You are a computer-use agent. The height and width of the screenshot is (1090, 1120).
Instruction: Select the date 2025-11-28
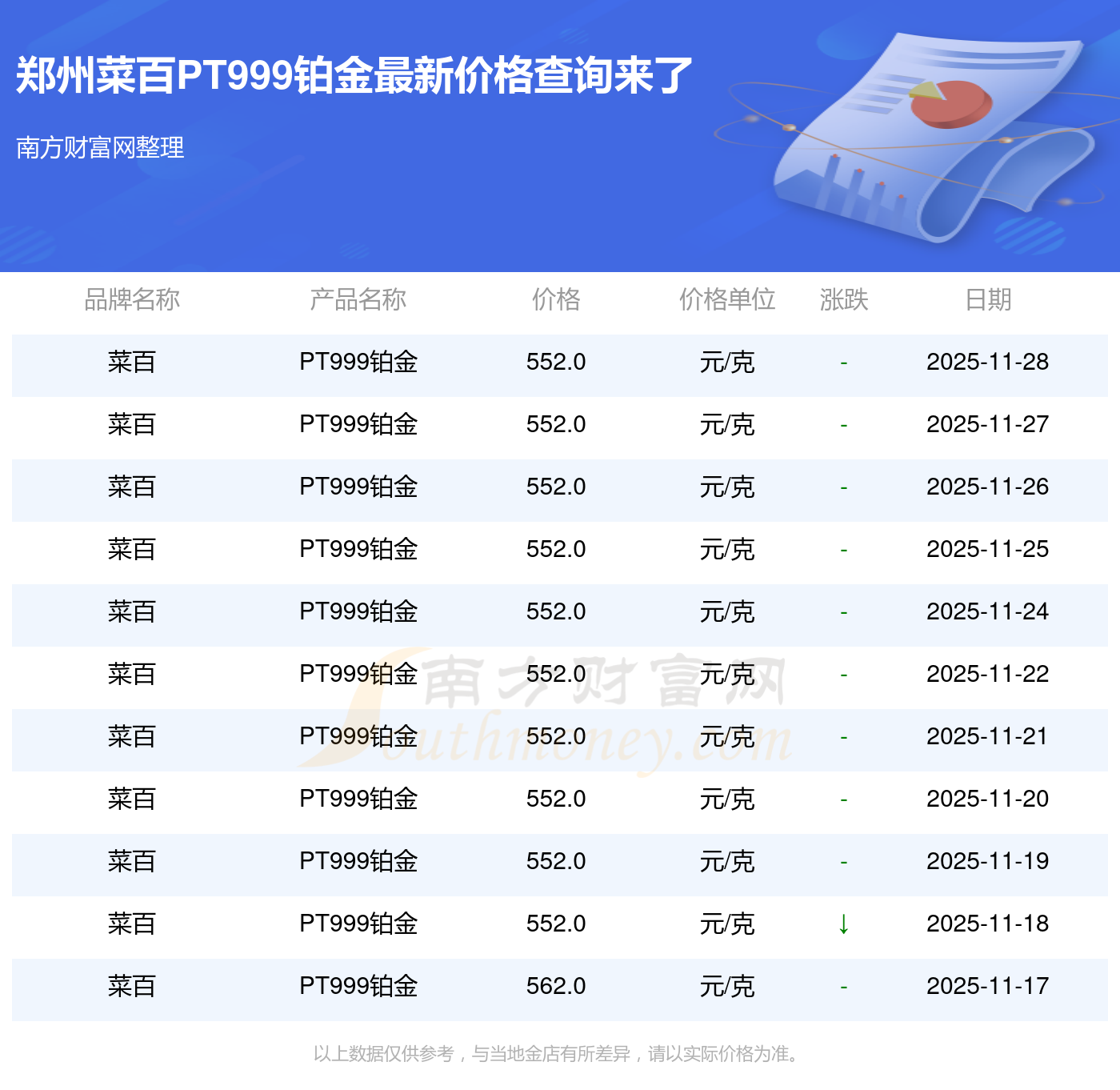(x=988, y=362)
